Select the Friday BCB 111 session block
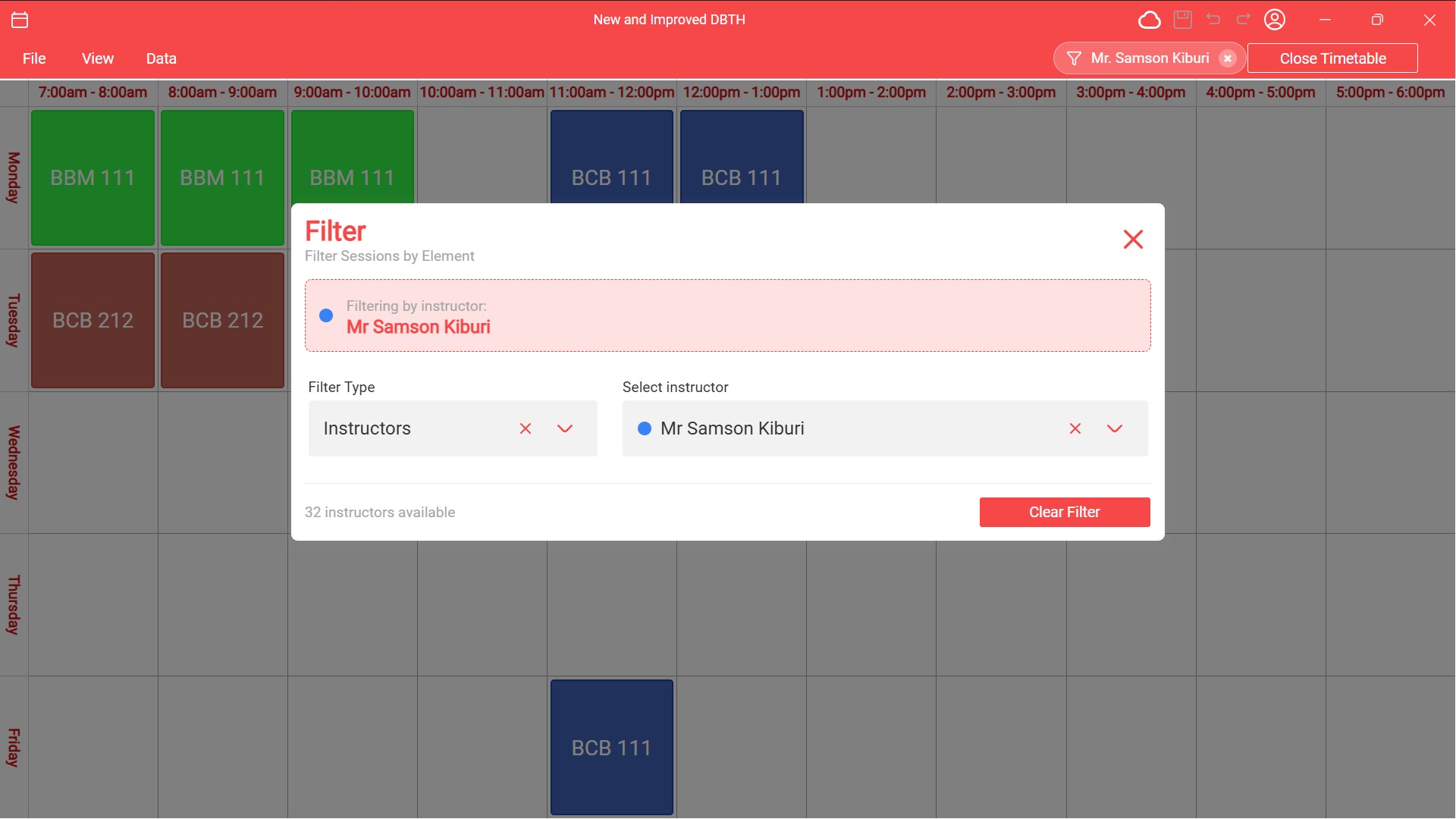Viewport: 1456px width, 819px height. click(x=612, y=747)
